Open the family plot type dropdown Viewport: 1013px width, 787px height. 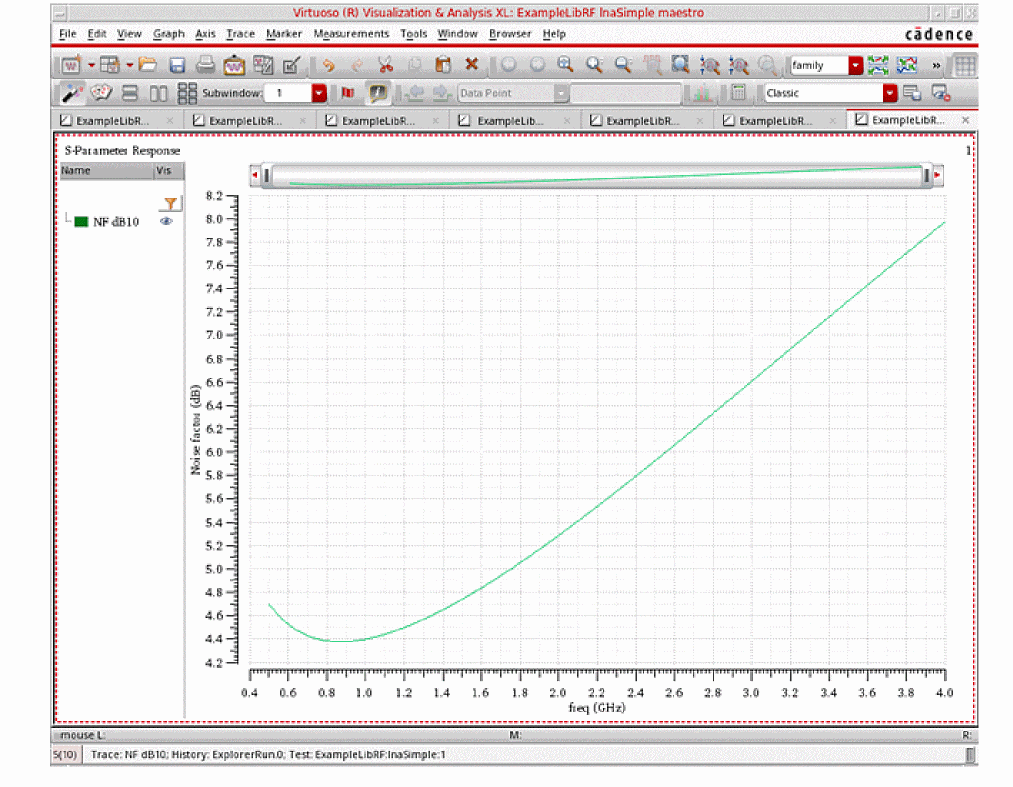[855, 66]
